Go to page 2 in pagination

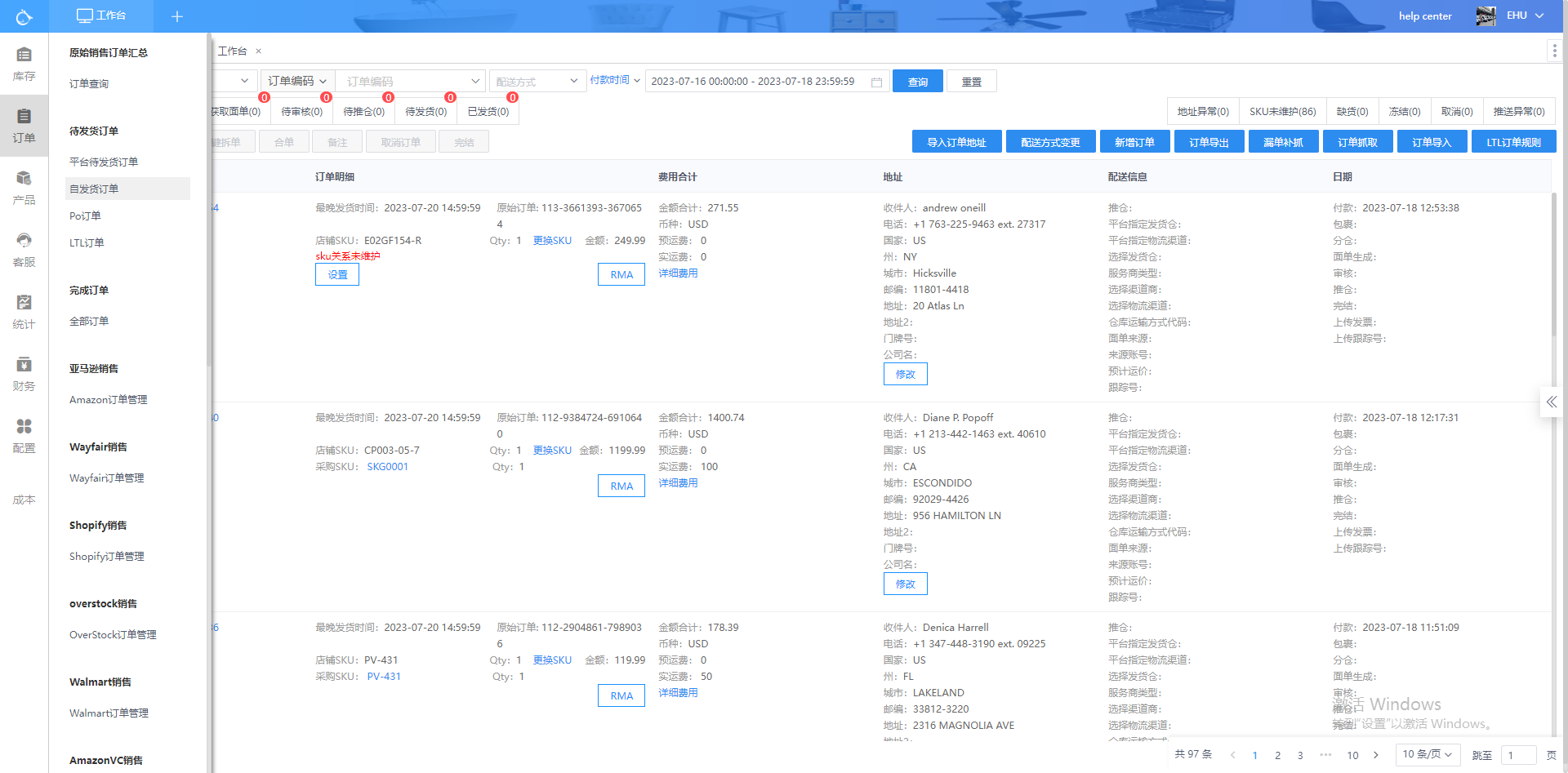(x=1278, y=755)
